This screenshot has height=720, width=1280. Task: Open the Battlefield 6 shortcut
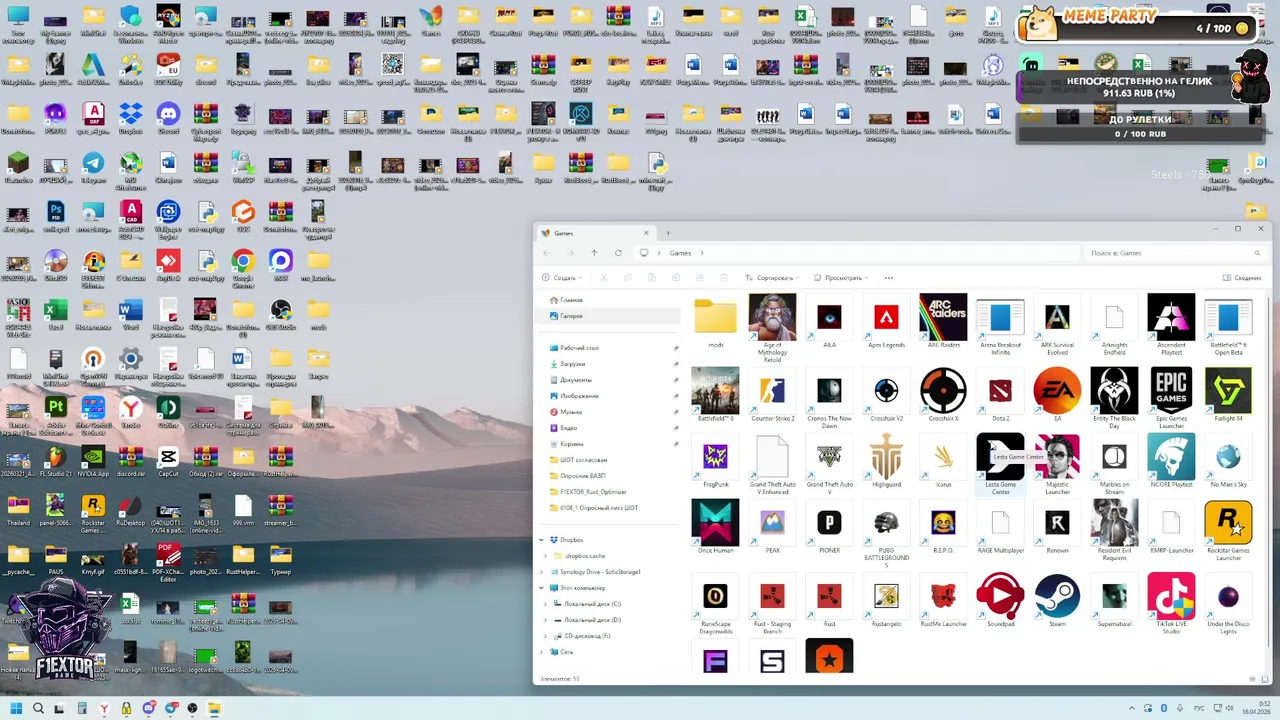pyautogui.click(x=715, y=395)
